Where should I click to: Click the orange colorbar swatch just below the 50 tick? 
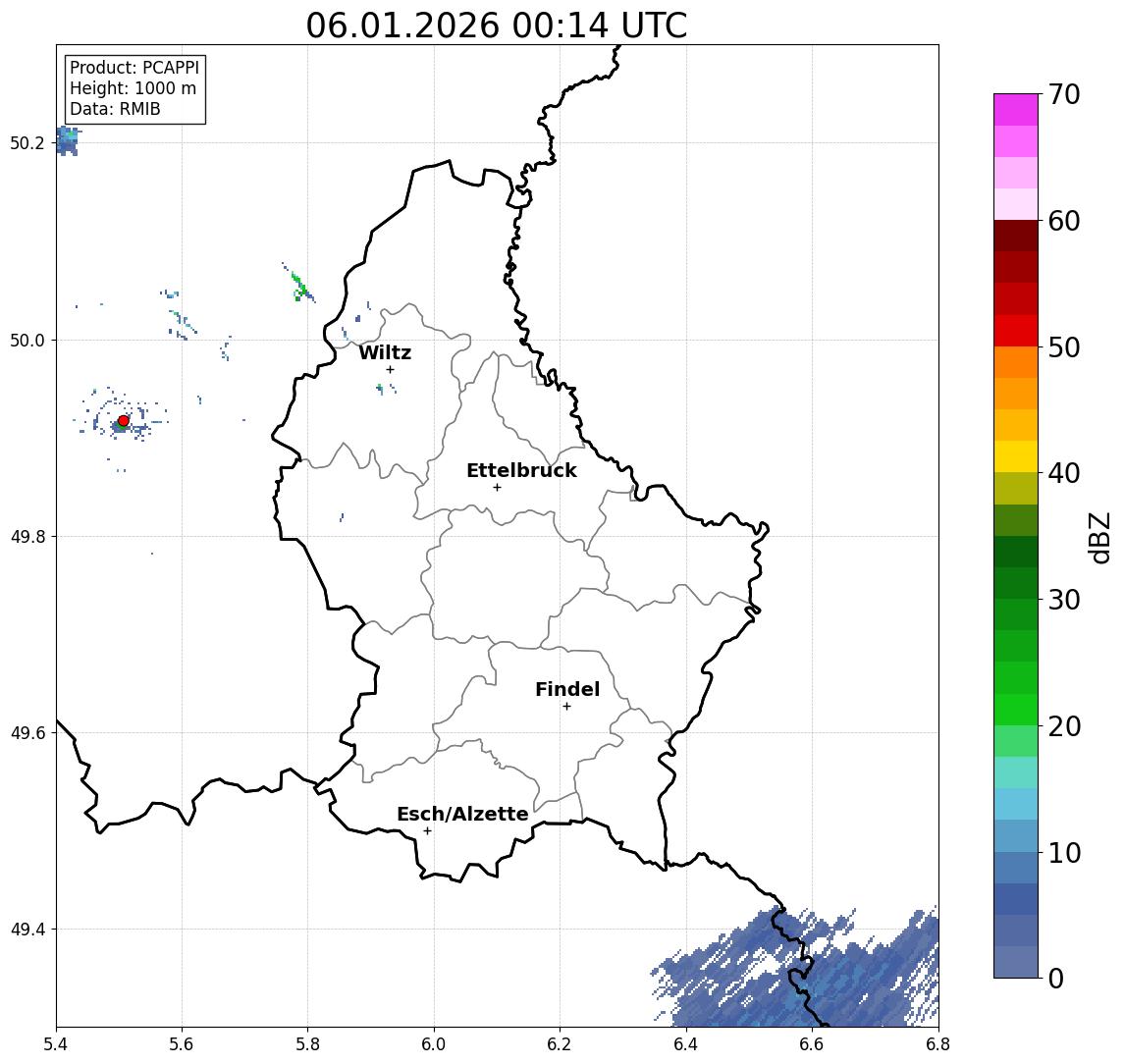[x=1016, y=362]
